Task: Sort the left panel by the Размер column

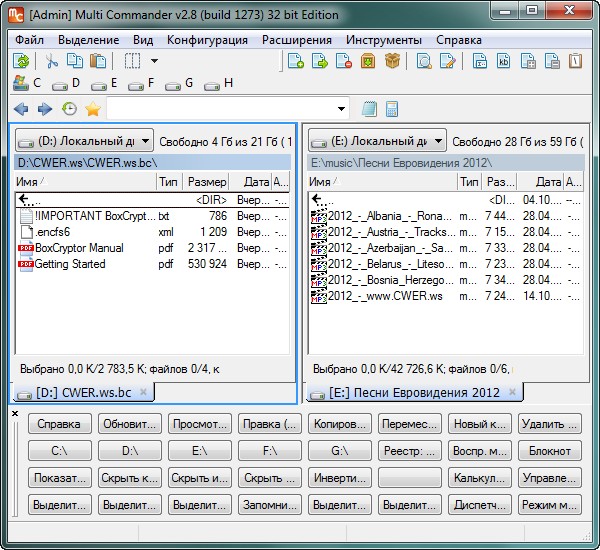Action: (207, 182)
